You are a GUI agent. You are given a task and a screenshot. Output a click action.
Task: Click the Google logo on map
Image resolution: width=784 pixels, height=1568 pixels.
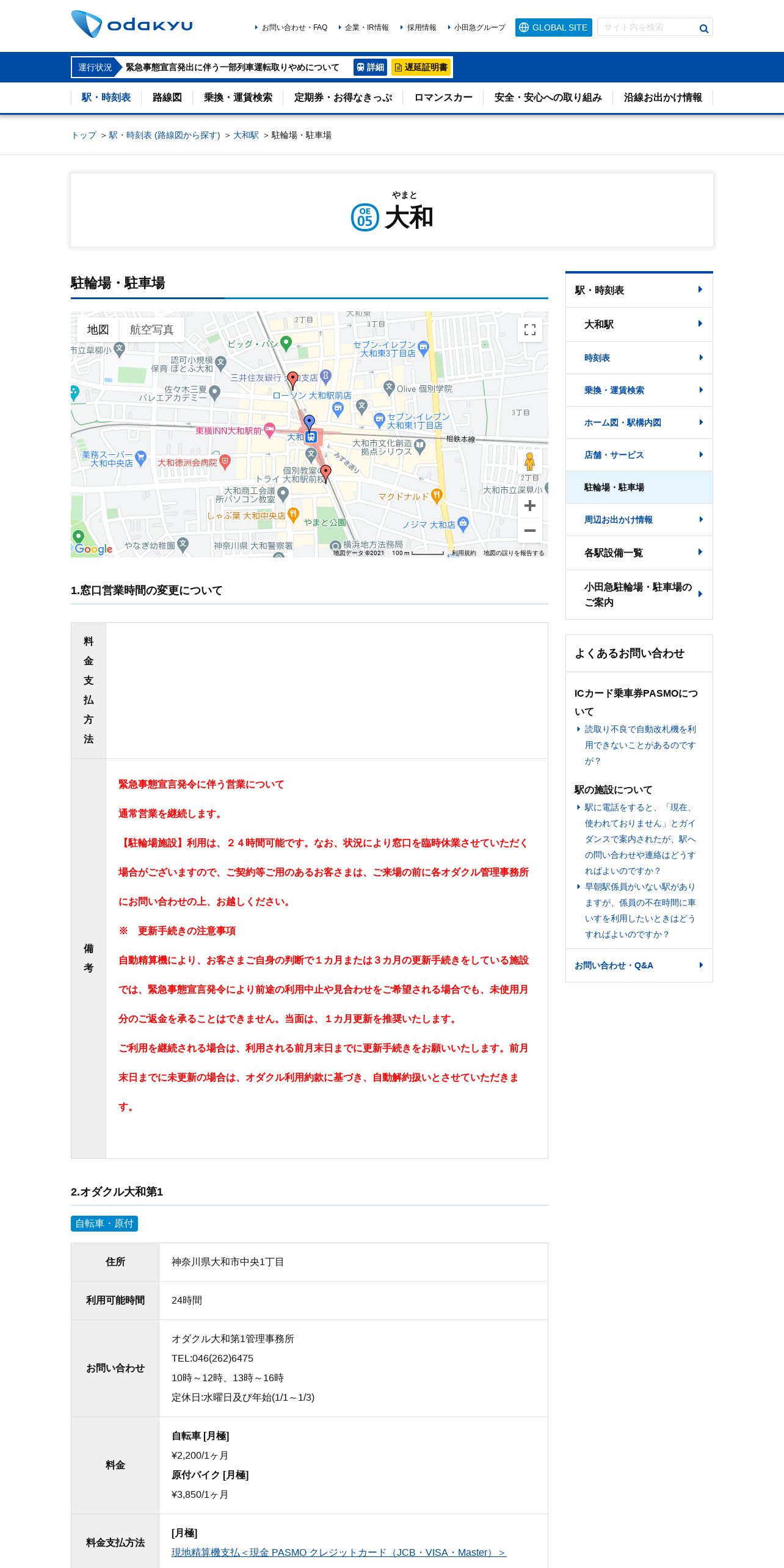[x=93, y=549]
